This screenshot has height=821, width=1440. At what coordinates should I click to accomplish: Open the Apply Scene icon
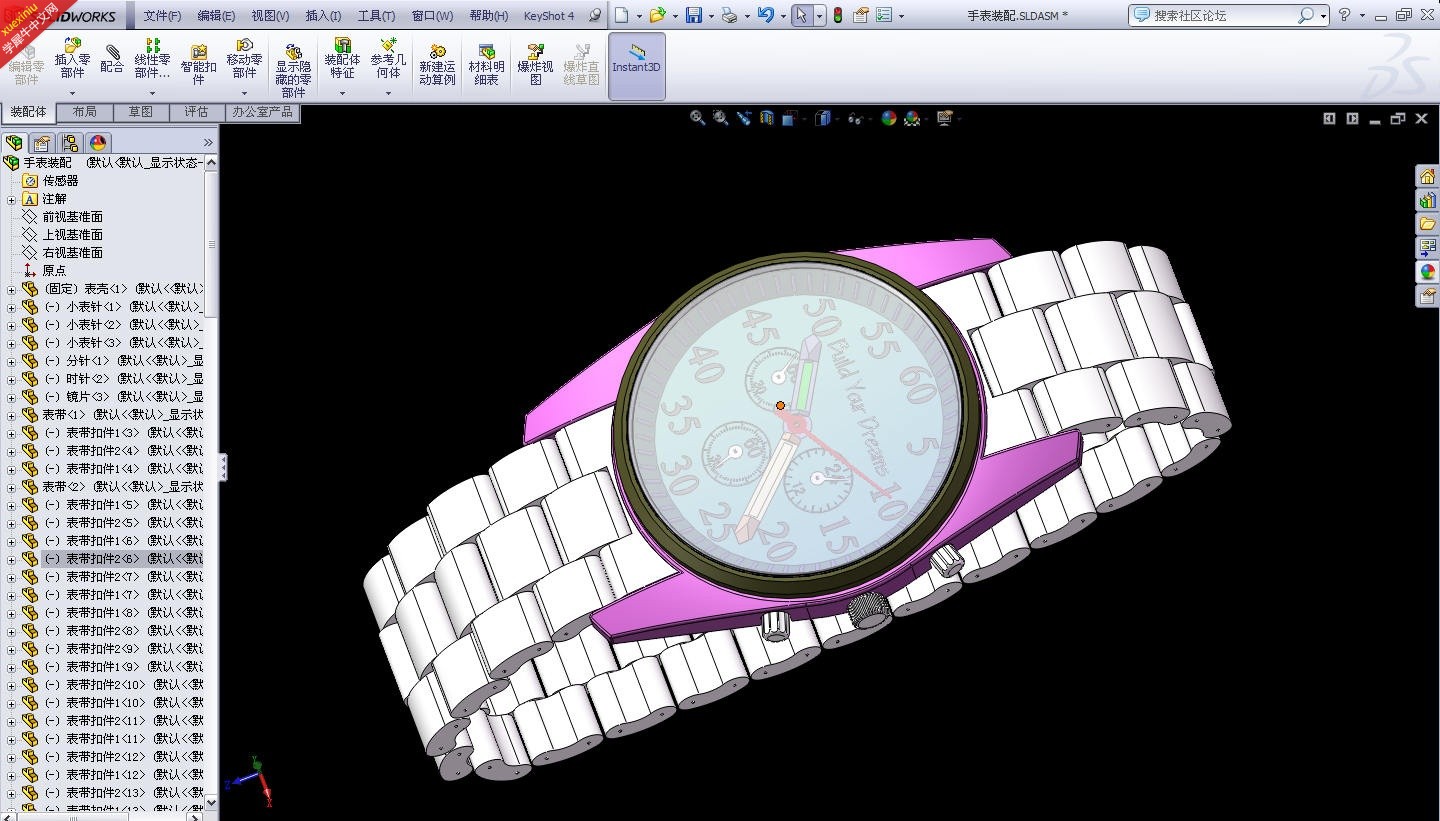912,118
